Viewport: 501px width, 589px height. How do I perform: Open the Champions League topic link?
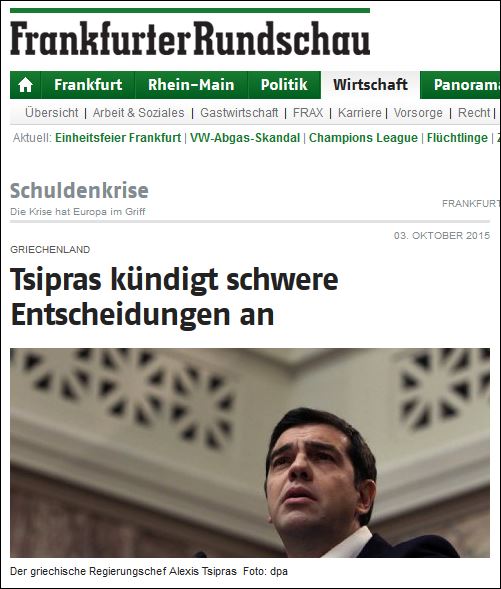[363, 138]
